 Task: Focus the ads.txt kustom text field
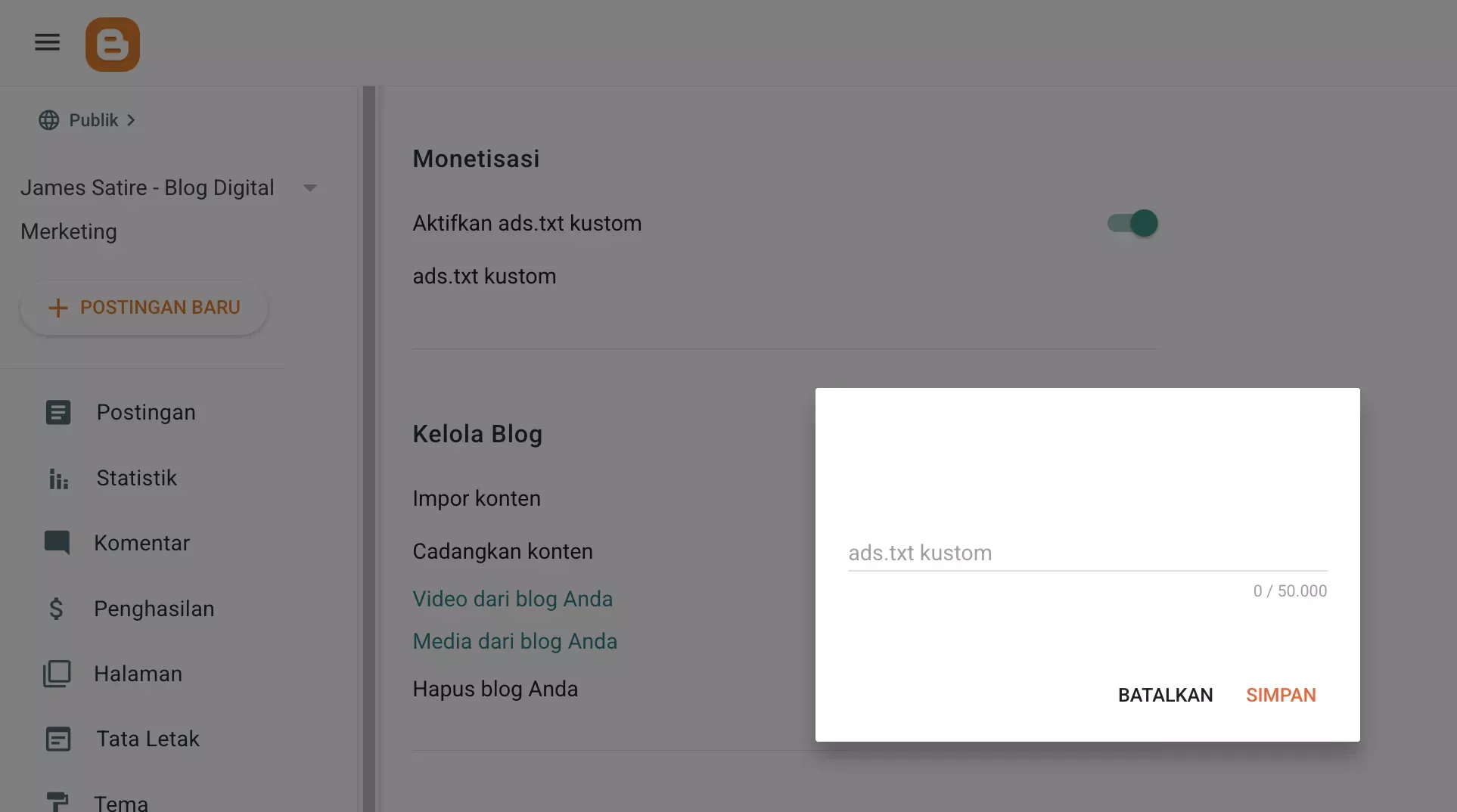(1088, 553)
